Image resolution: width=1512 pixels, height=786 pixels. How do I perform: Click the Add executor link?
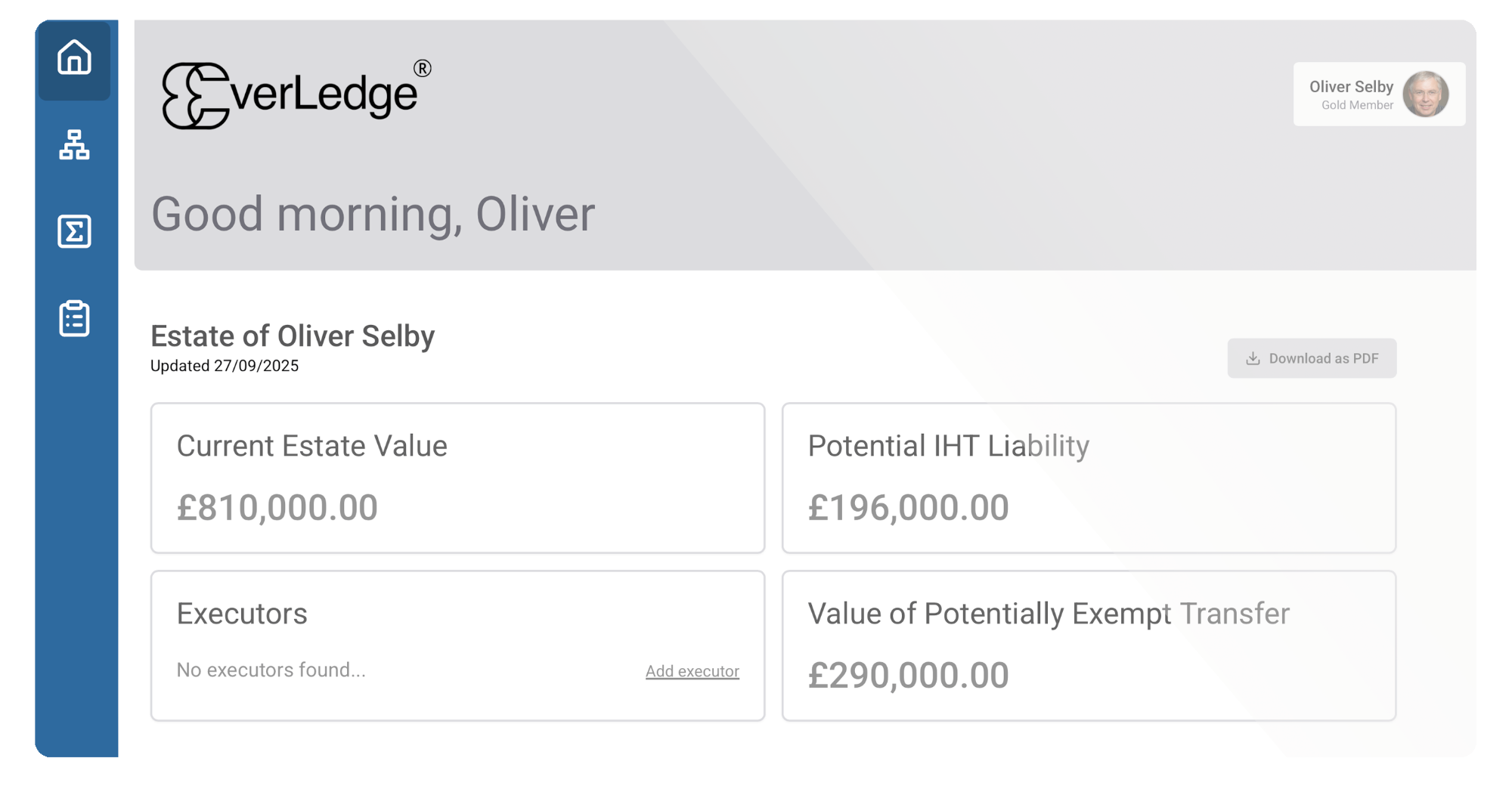coord(692,671)
